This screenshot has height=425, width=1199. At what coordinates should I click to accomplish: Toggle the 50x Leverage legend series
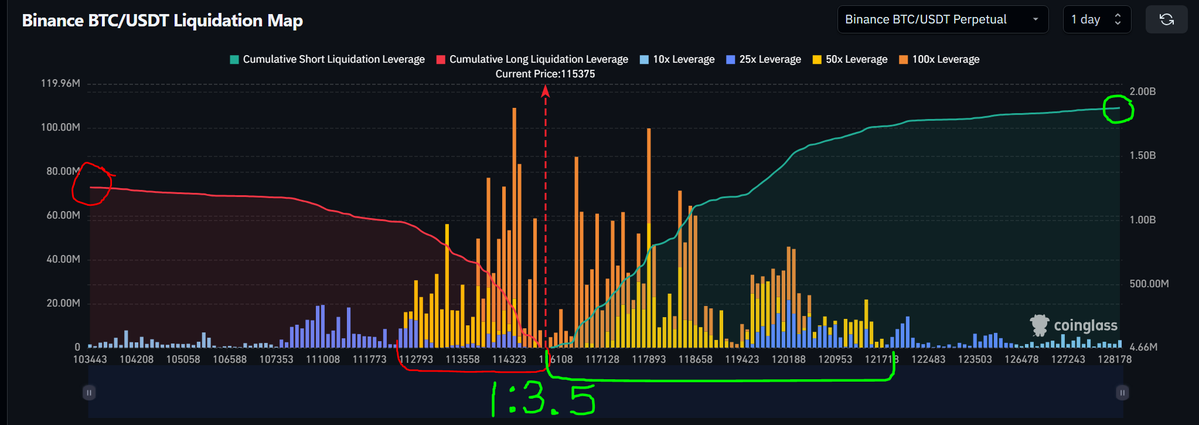point(850,59)
